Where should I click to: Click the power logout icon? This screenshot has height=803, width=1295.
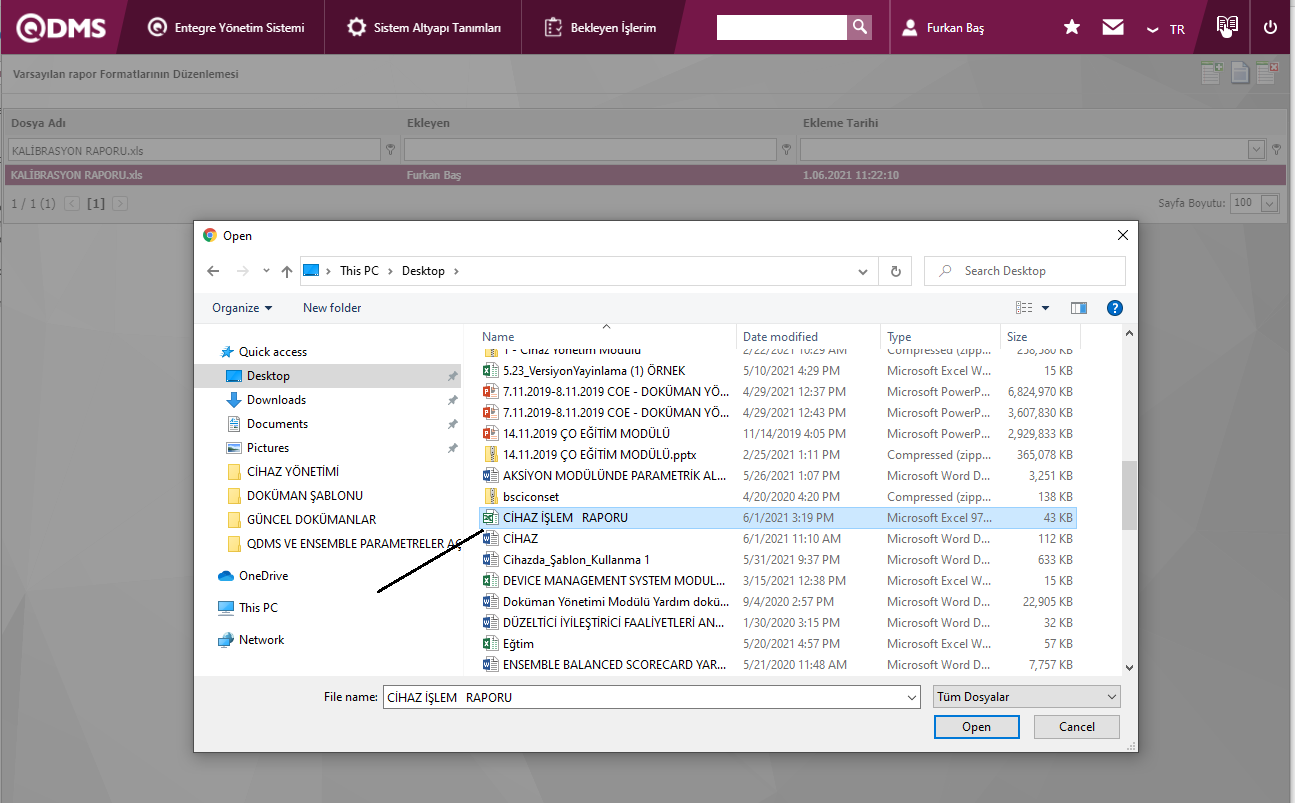coord(1270,28)
